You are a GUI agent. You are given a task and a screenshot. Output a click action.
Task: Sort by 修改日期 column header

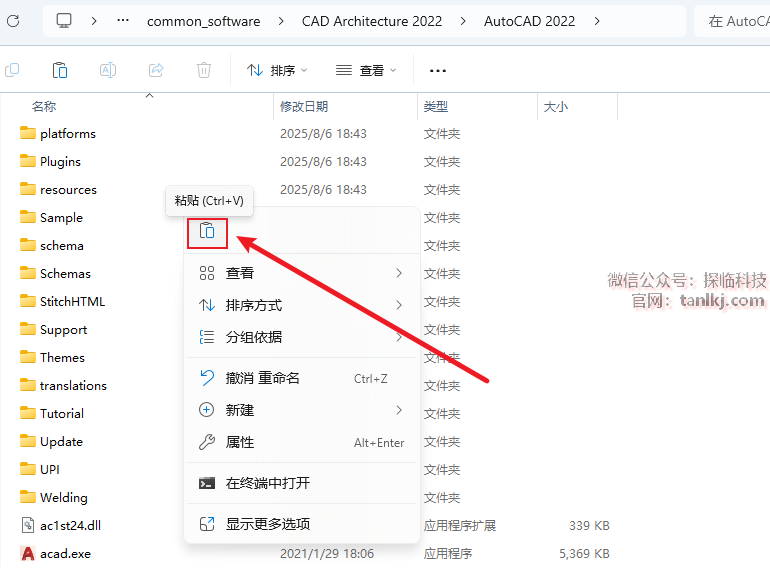(304, 107)
